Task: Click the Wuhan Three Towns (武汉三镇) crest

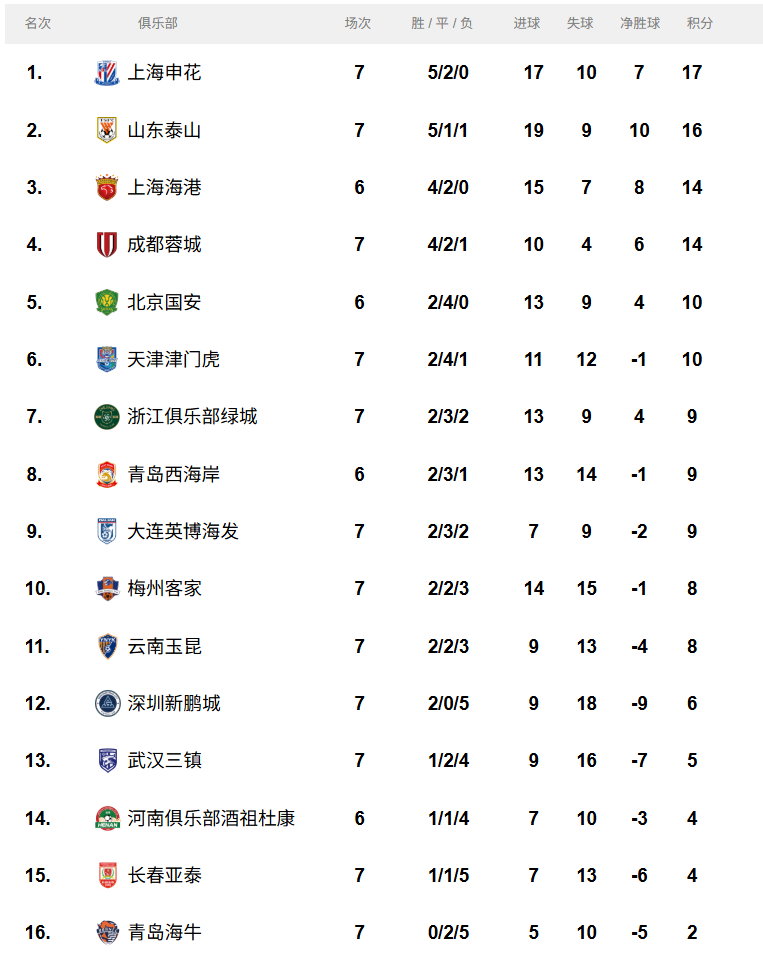Action: (x=106, y=761)
